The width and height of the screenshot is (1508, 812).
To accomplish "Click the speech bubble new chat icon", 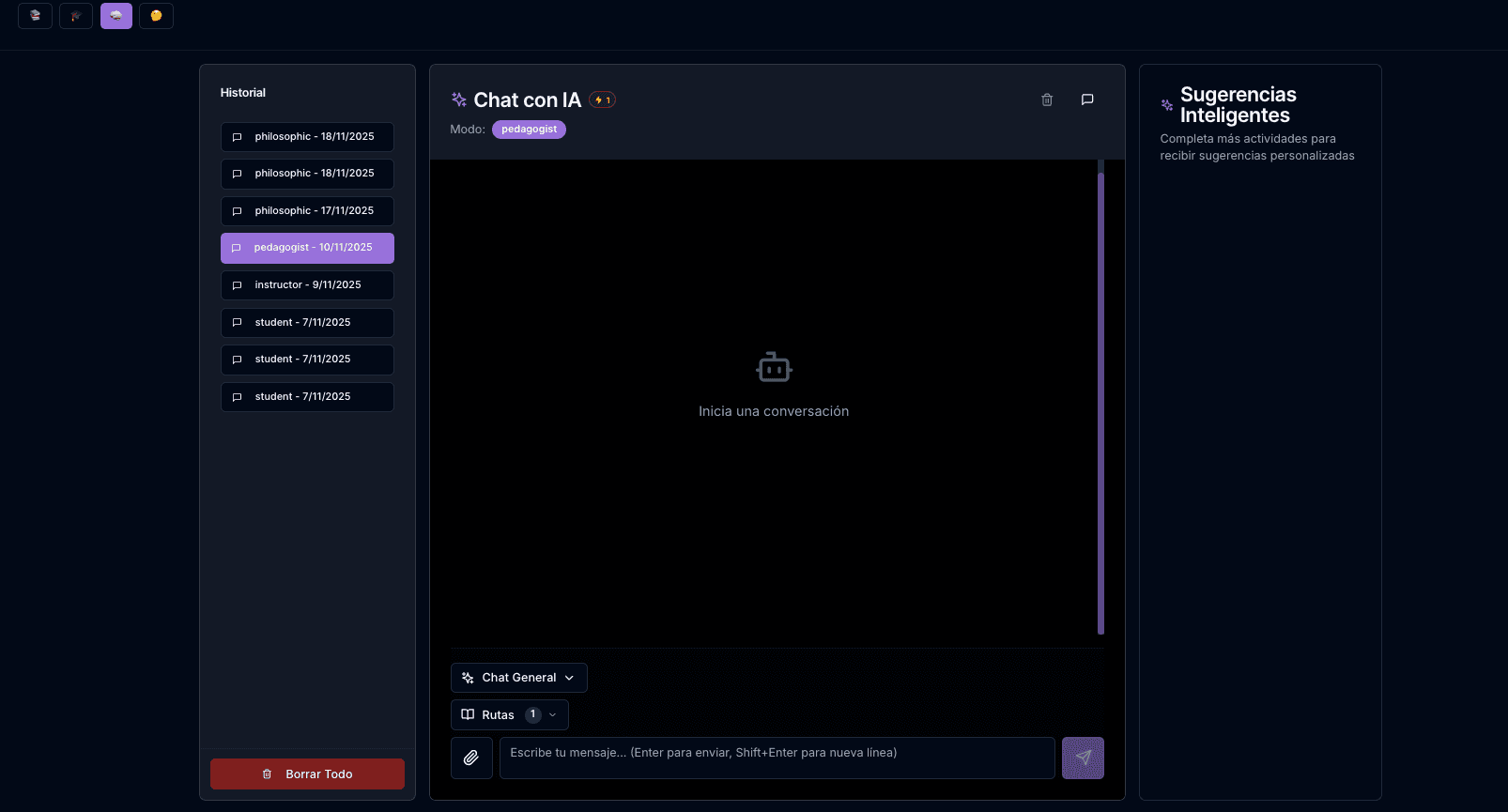I will tap(1087, 100).
